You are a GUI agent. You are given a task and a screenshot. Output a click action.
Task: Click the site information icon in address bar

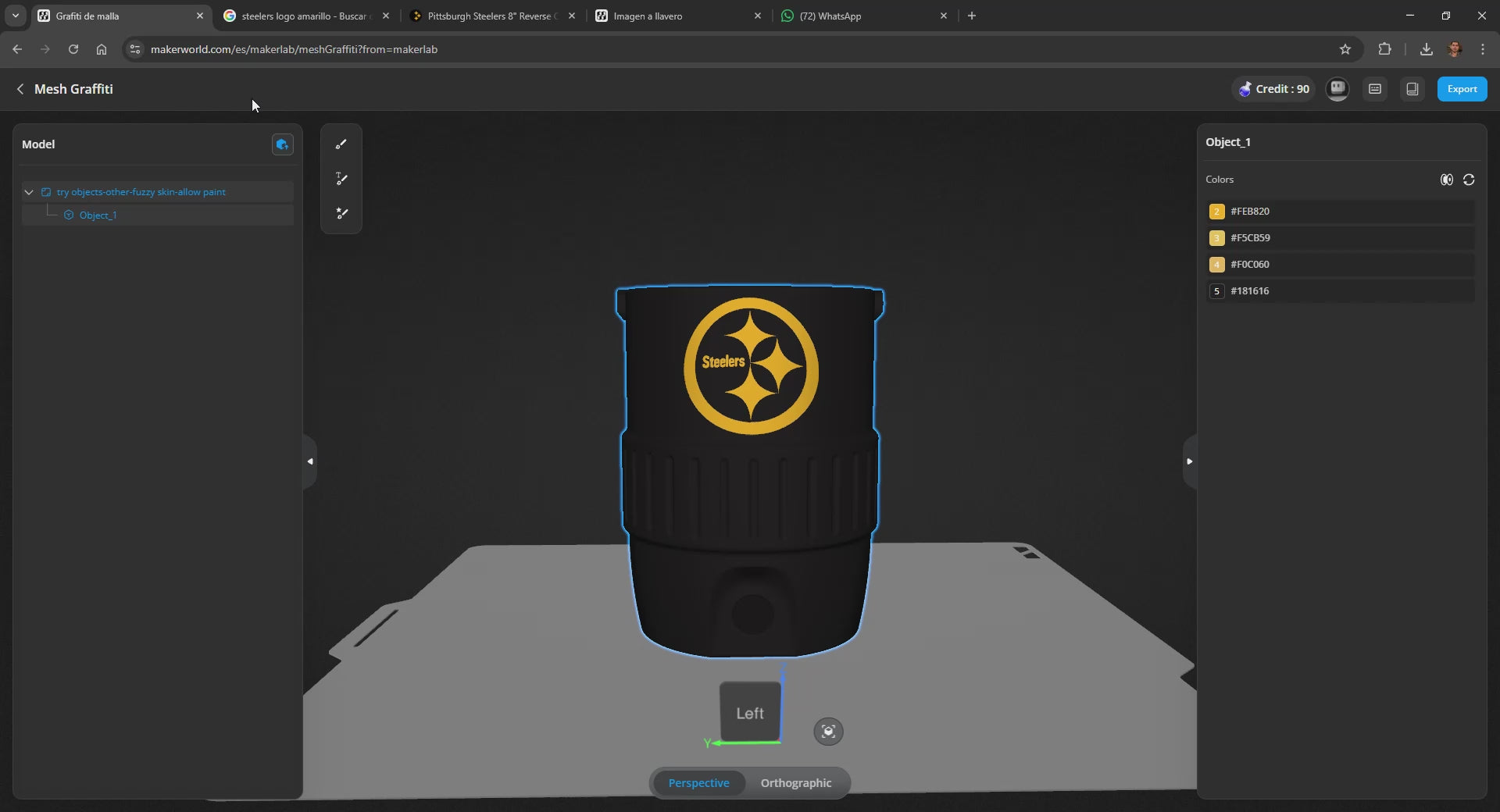[135, 49]
